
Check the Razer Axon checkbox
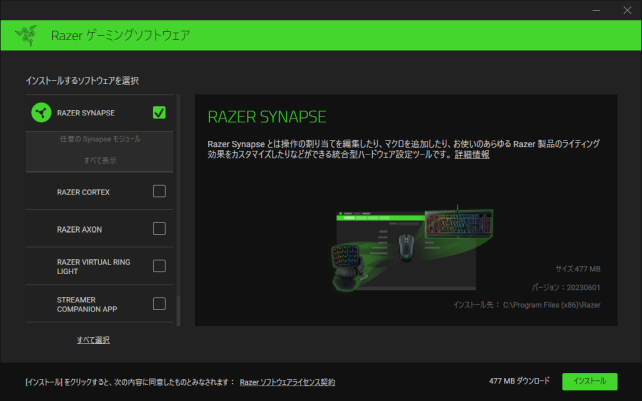click(159, 229)
